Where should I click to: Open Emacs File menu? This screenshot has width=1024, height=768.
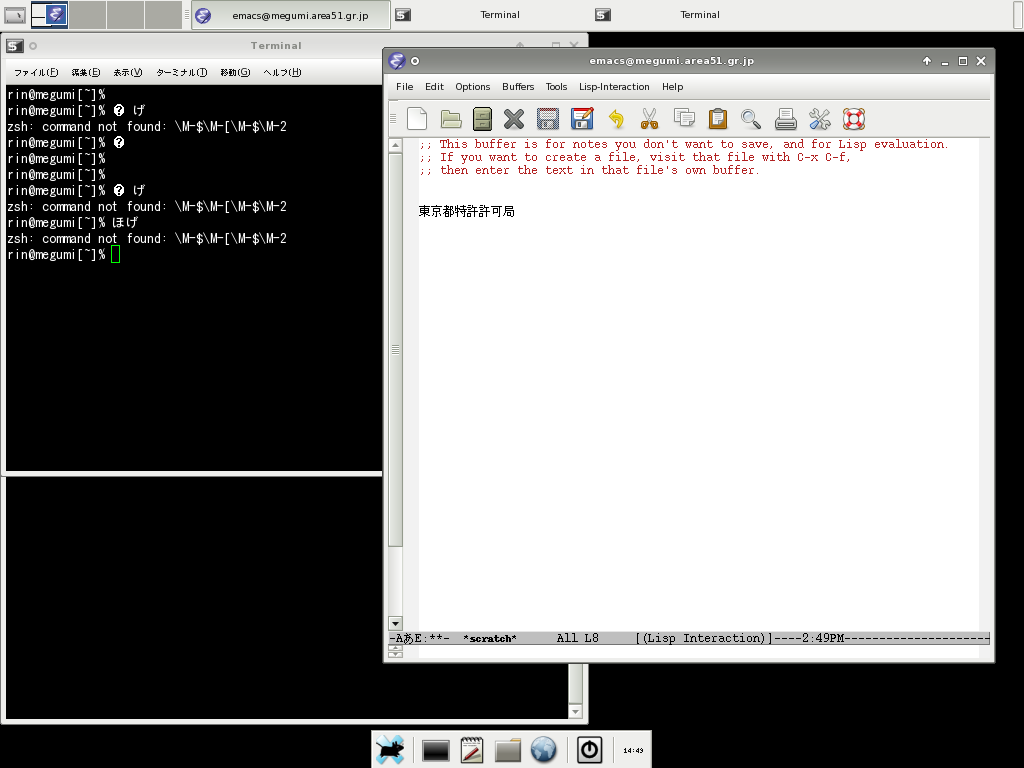click(x=404, y=87)
